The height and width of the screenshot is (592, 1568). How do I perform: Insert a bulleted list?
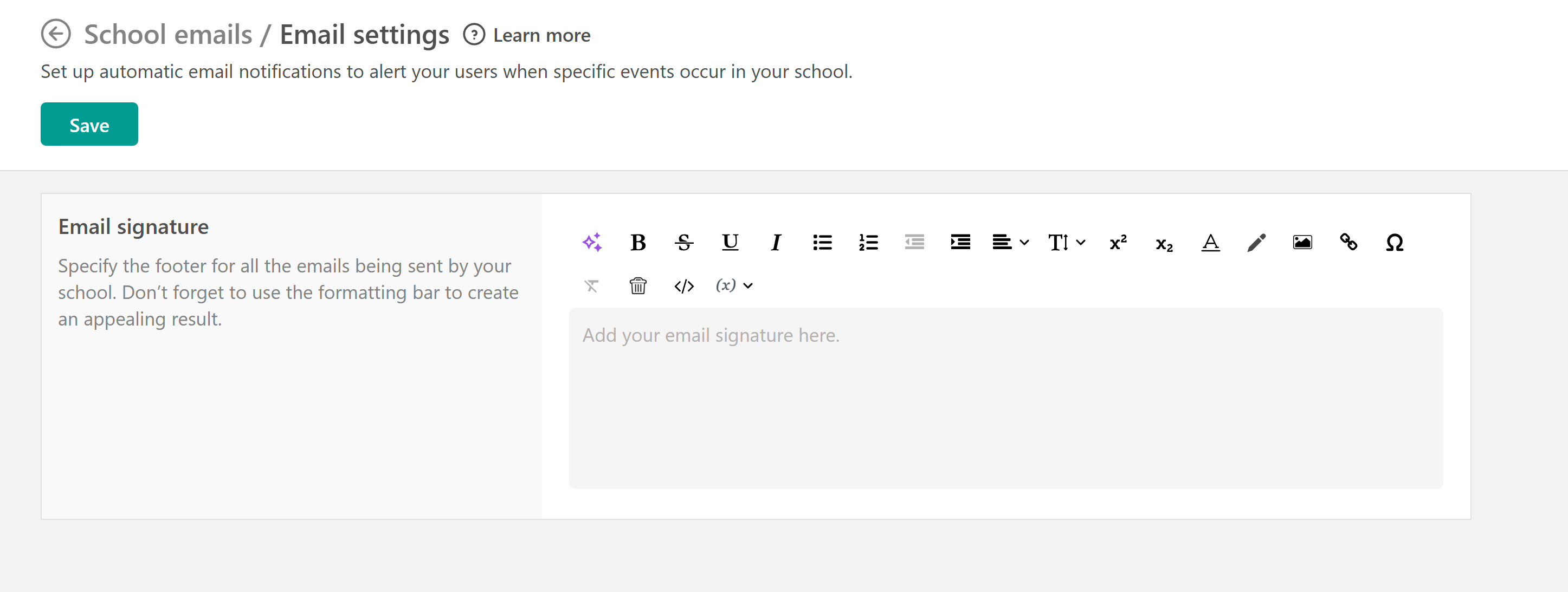[x=822, y=242]
